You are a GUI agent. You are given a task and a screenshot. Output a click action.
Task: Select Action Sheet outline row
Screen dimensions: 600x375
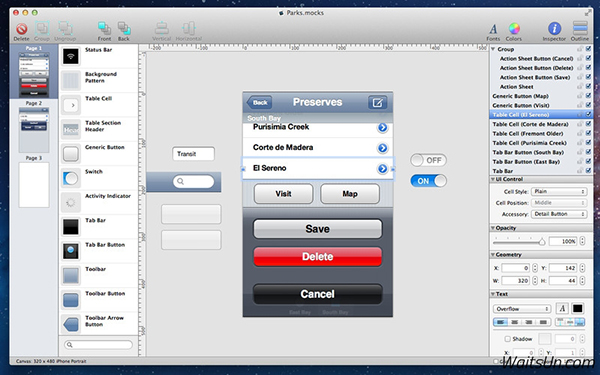coord(541,86)
